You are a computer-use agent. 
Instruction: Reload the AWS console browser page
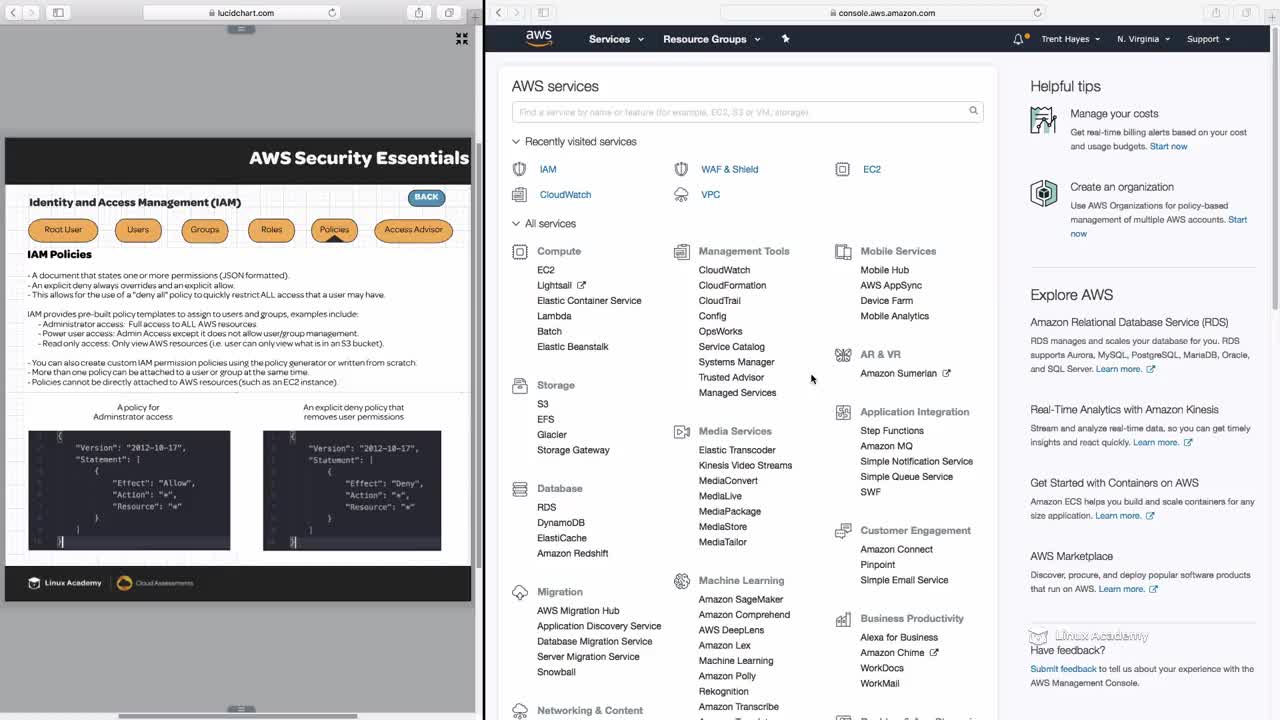click(1037, 13)
